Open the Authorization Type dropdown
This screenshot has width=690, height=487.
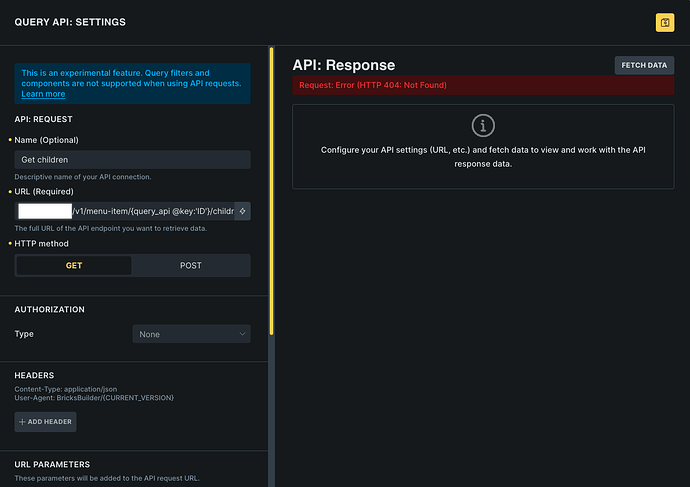(191, 334)
